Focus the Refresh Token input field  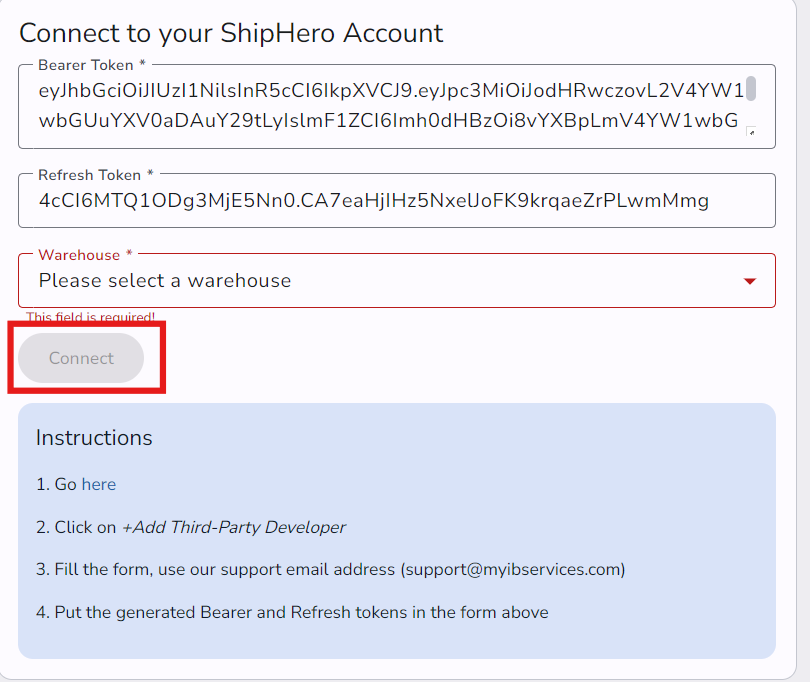(396, 201)
